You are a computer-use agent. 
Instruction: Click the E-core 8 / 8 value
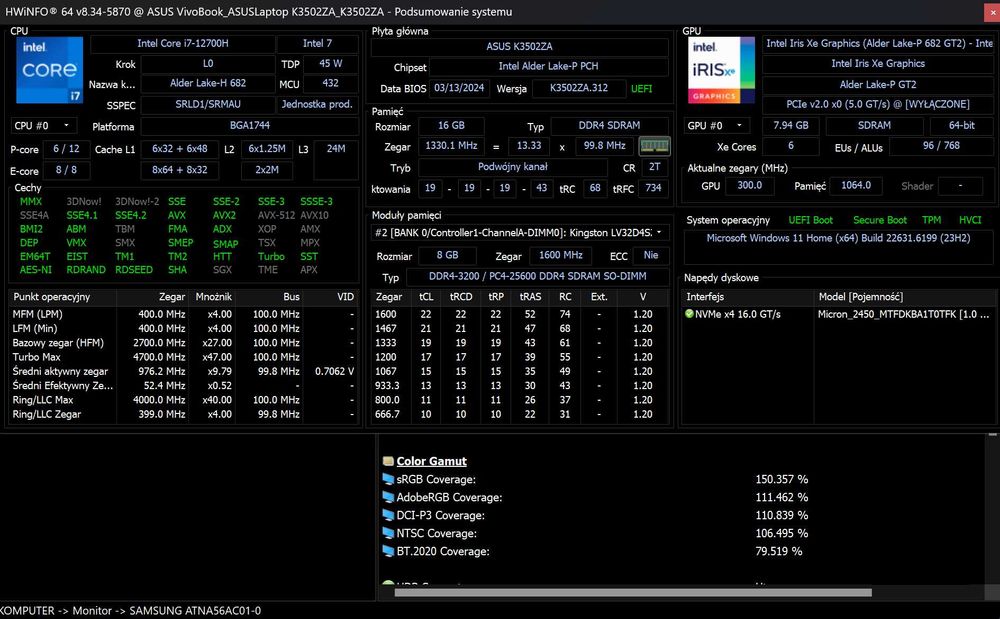66,170
